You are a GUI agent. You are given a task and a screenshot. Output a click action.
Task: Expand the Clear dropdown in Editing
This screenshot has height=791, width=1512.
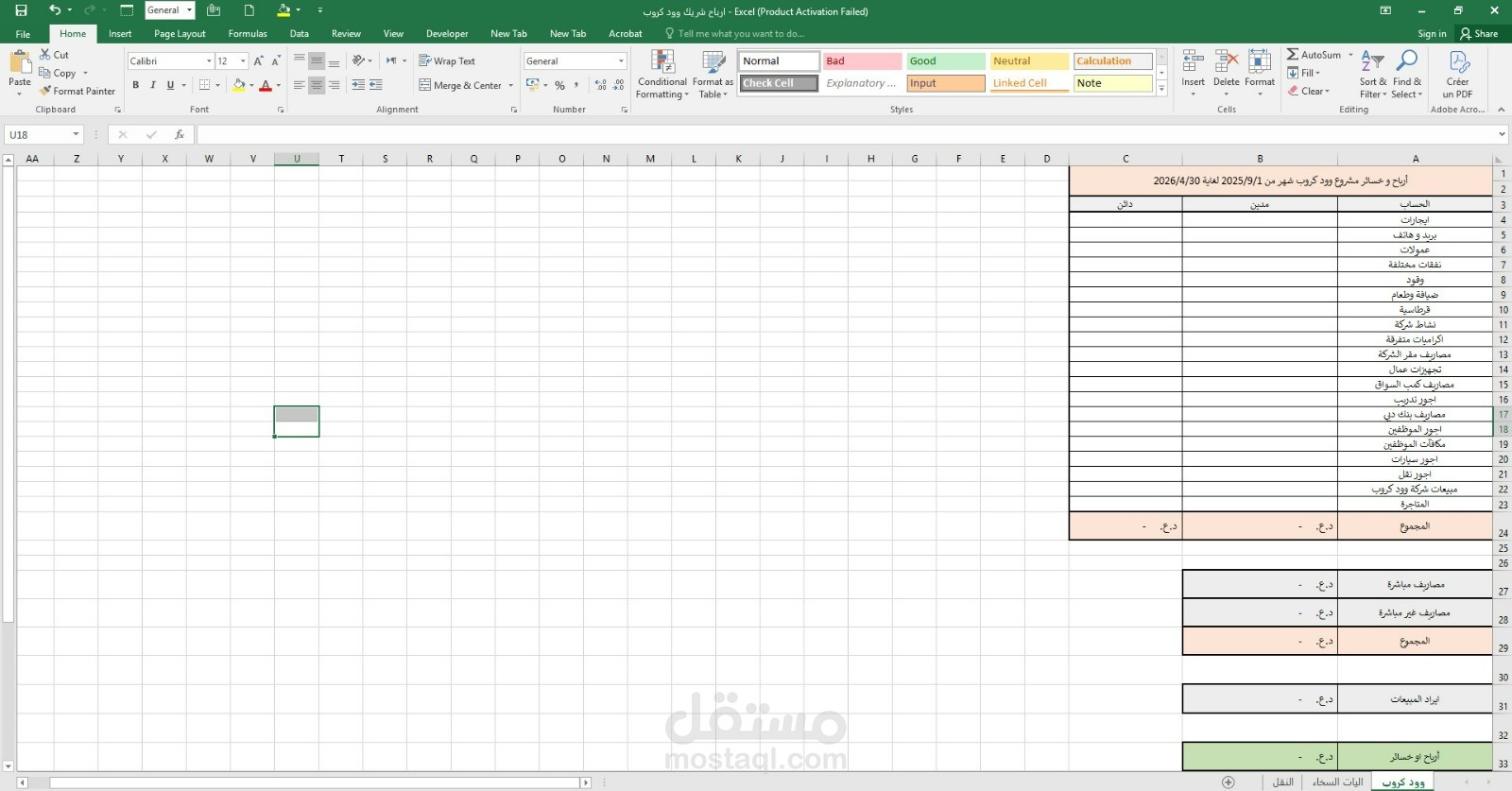[1327, 91]
